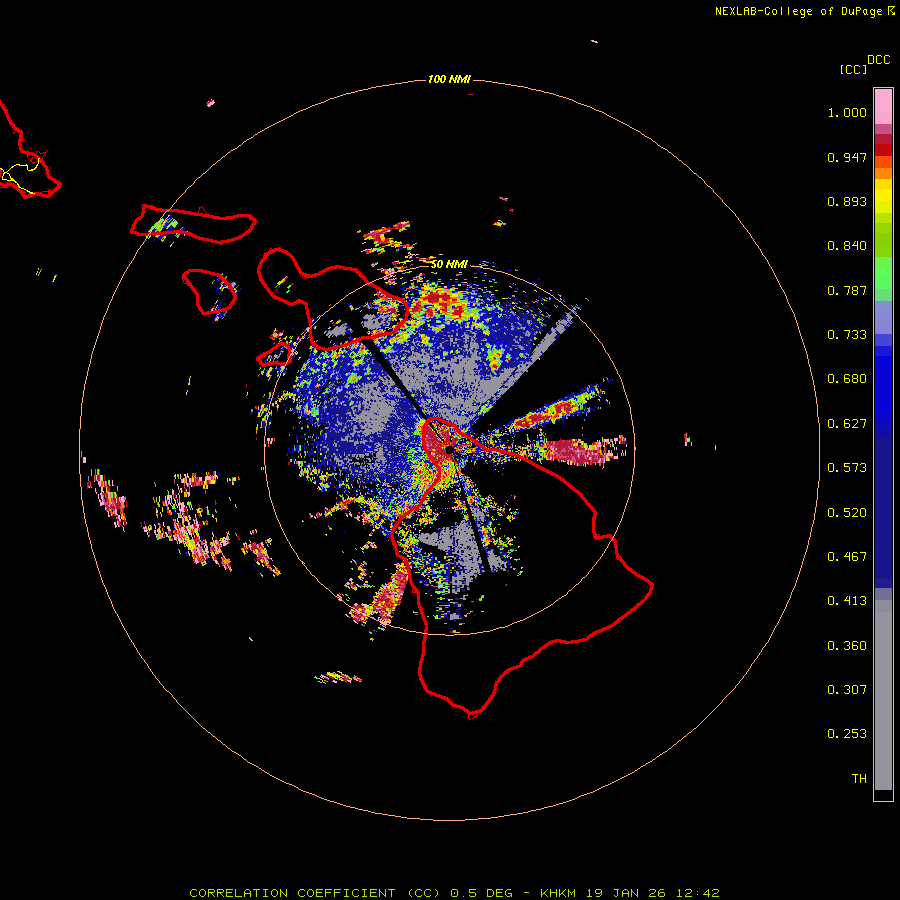Click the 0.360 legend value

coord(847,646)
